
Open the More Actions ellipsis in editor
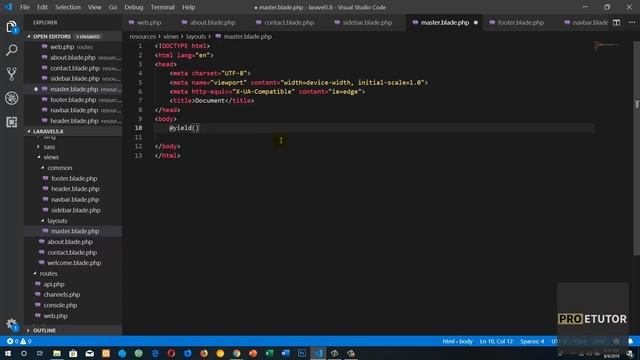pyautogui.click(x=631, y=22)
